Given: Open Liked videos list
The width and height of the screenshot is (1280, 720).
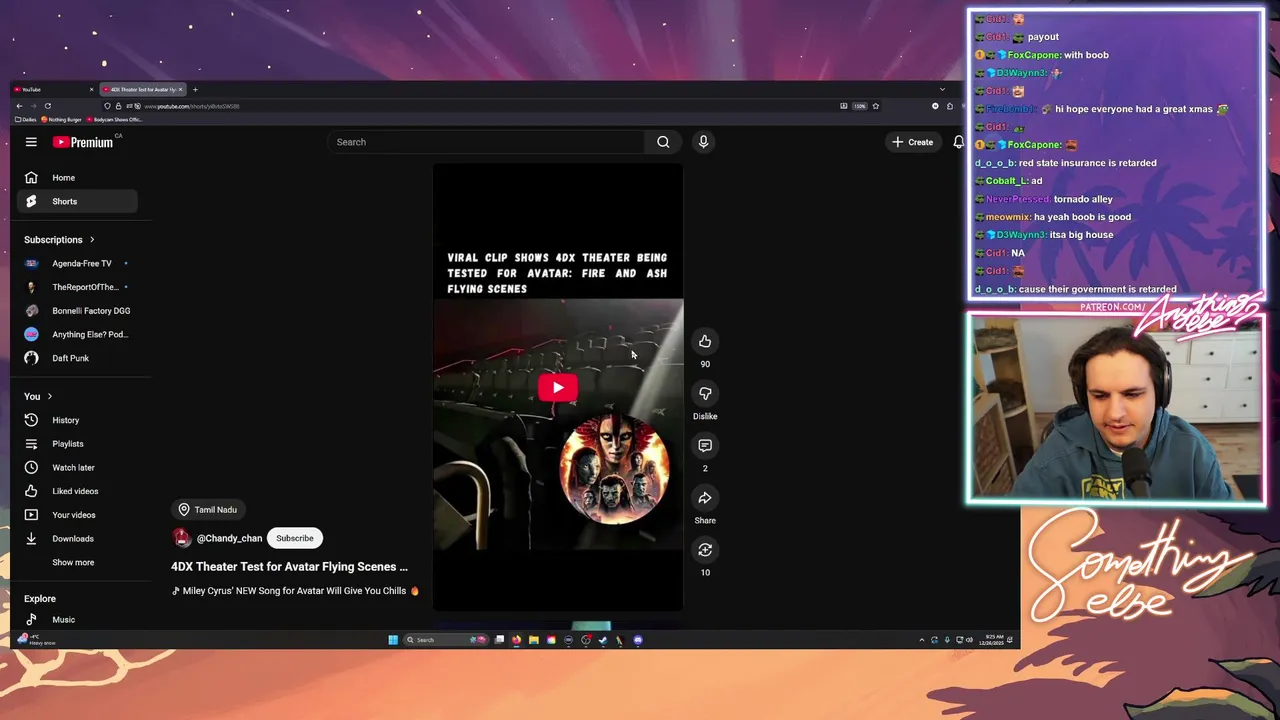Looking at the screenshot, I should coord(77,491).
